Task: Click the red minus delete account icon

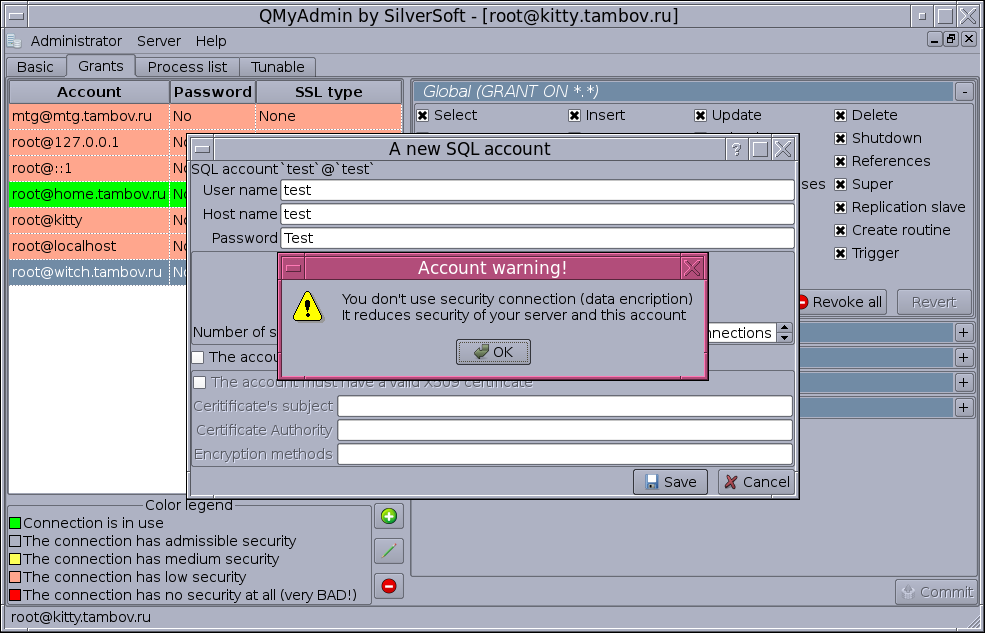Action: pos(389,586)
